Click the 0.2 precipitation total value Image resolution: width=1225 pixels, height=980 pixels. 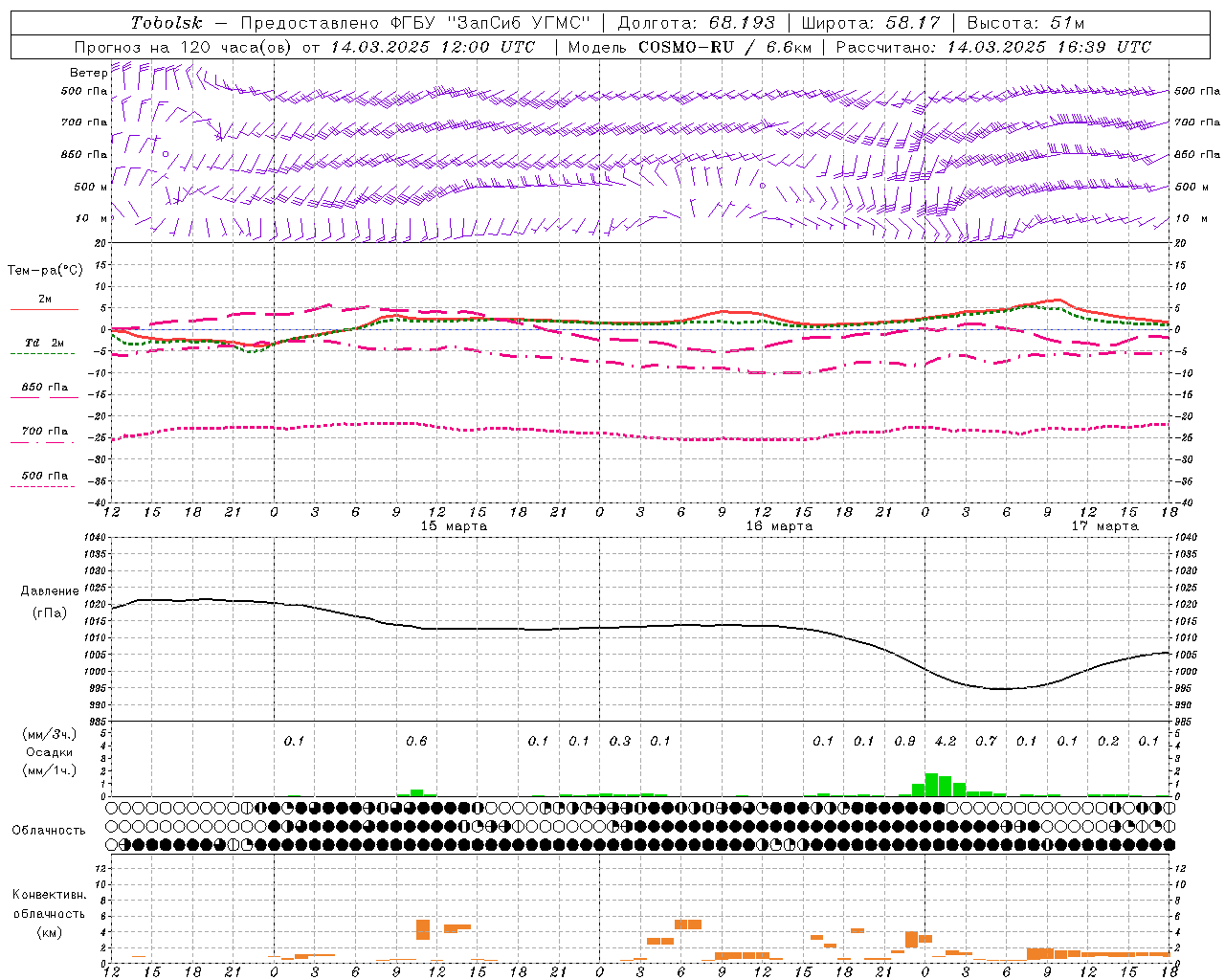pyautogui.click(x=1108, y=742)
